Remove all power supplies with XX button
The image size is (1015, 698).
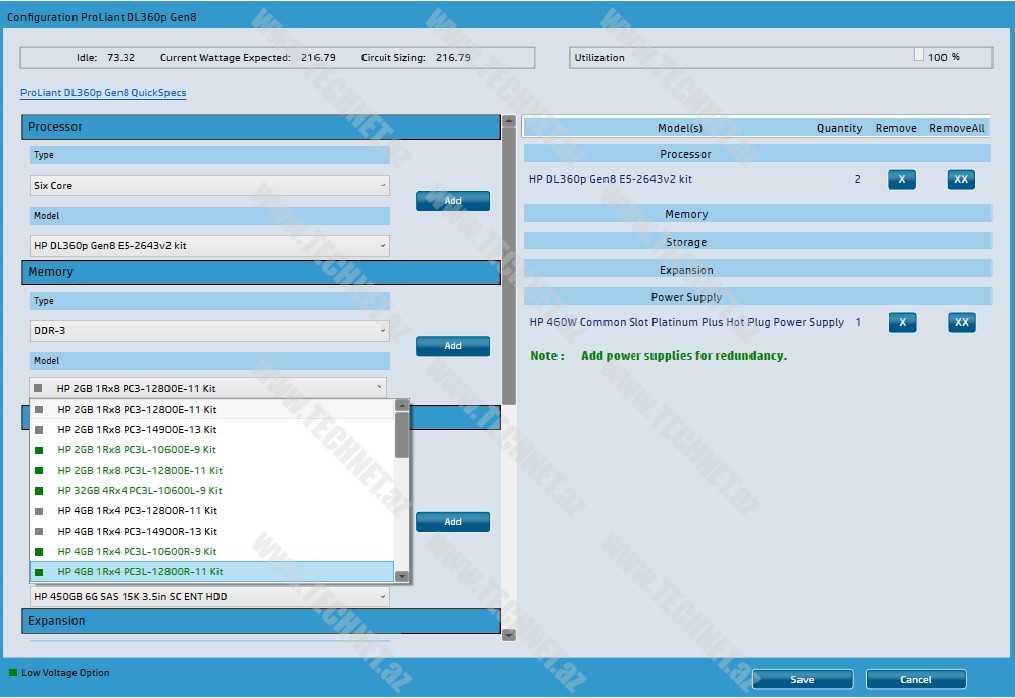[x=960, y=323]
